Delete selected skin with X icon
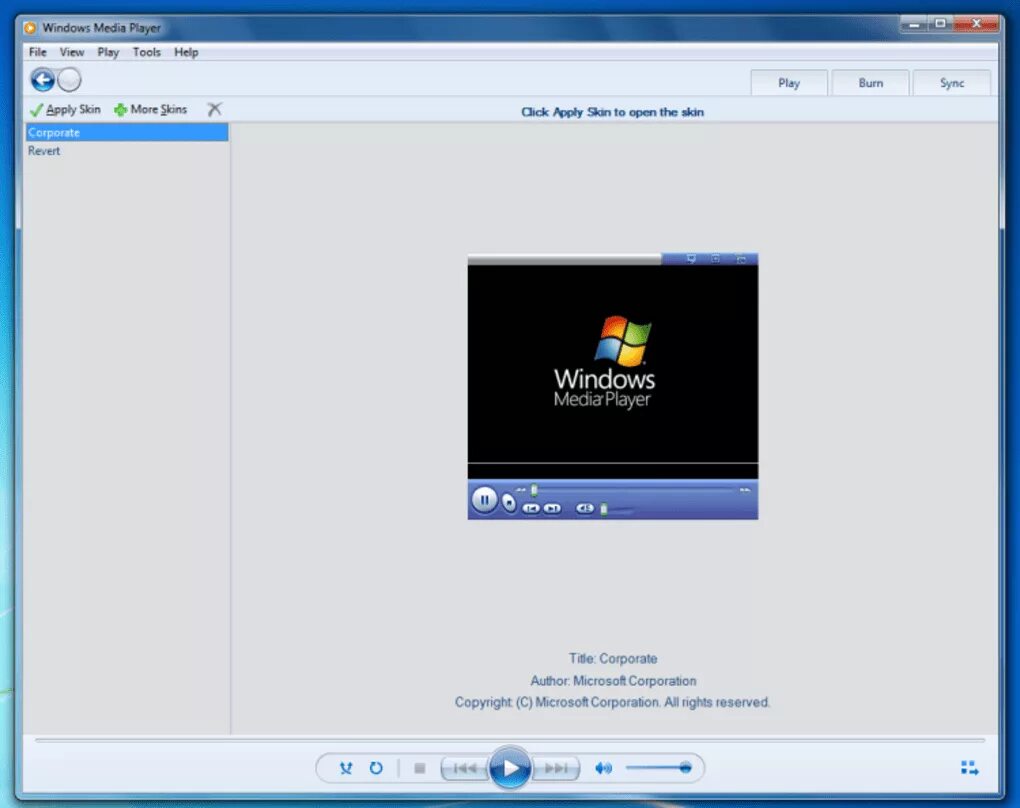The height and width of the screenshot is (808, 1020). (x=214, y=109)
